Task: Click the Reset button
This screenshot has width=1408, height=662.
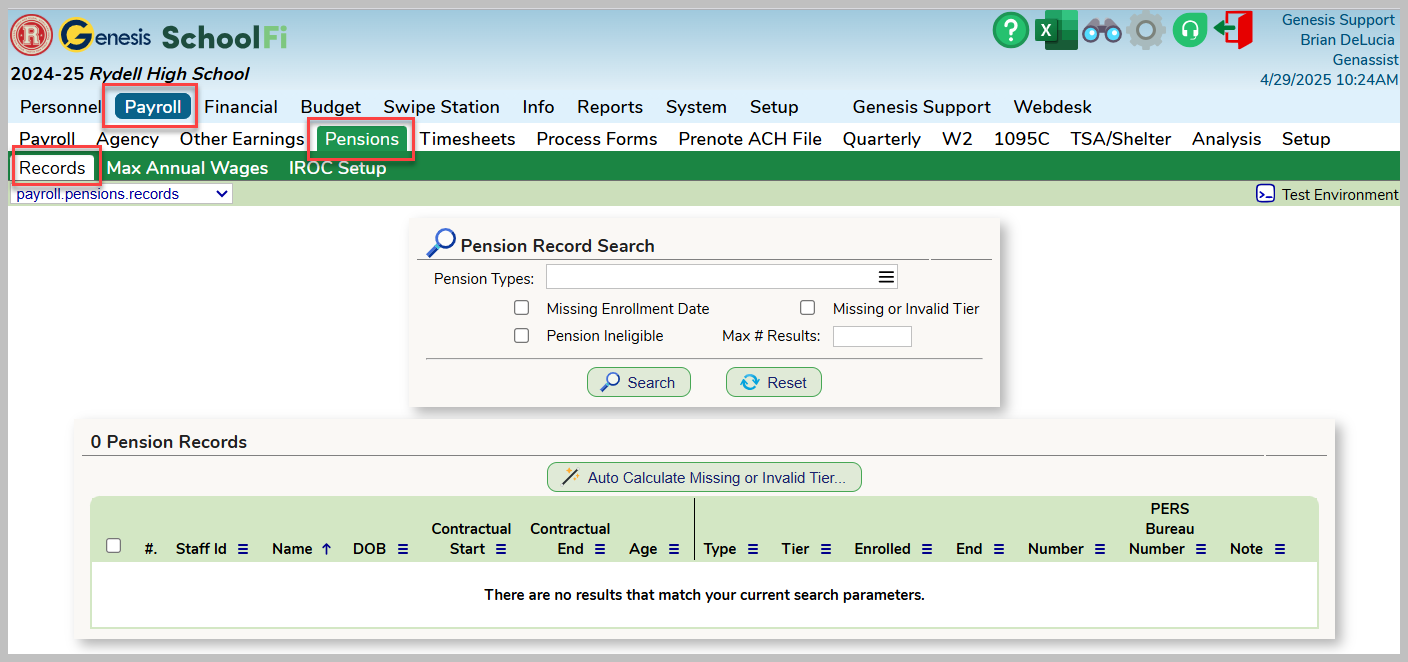Action: coord(774,382)
